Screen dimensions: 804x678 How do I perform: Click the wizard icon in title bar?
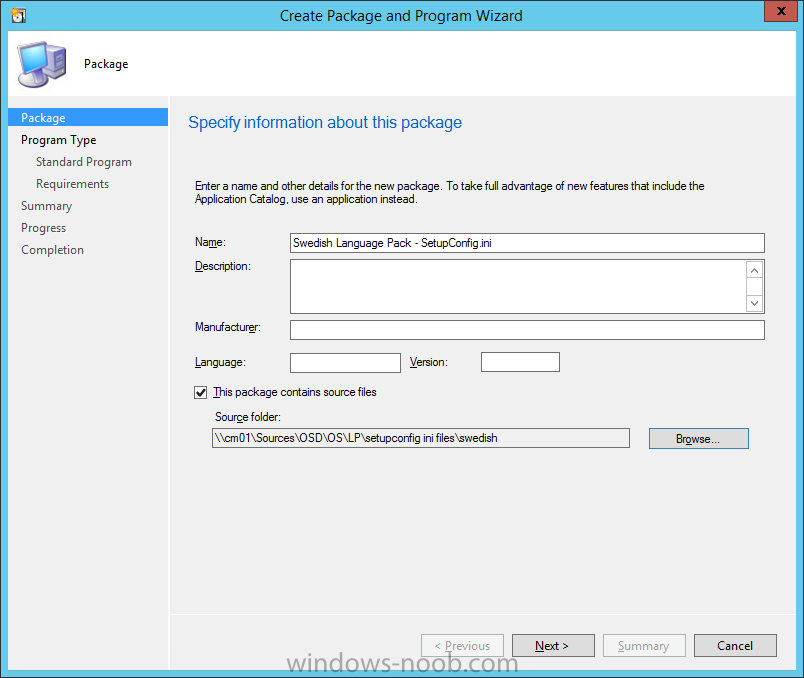(18, 16)
